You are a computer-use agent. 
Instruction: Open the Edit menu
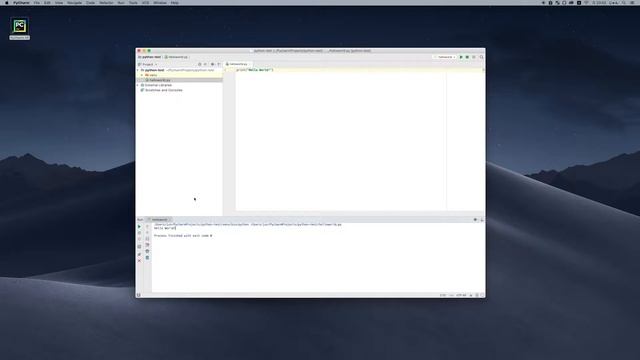pos(47,3)
